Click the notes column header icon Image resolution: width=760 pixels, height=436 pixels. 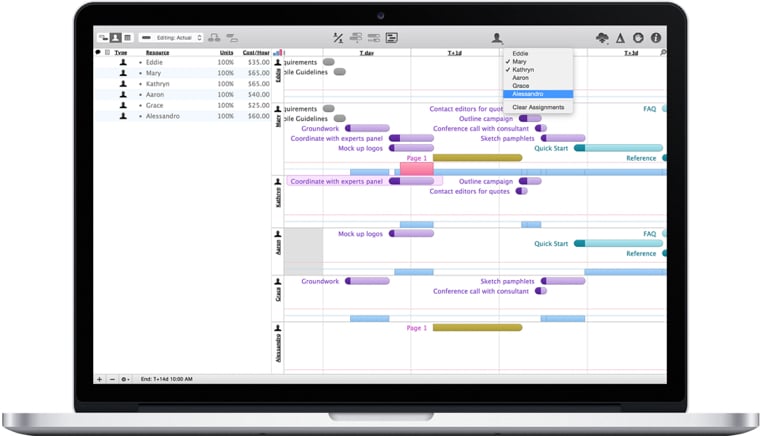click(98, 52)
